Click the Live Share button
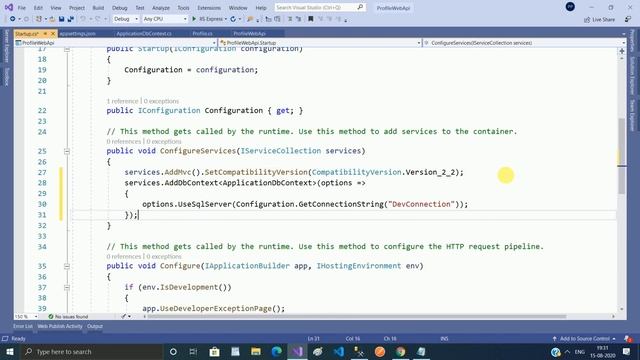640x360 pixels. click(599, 19)
